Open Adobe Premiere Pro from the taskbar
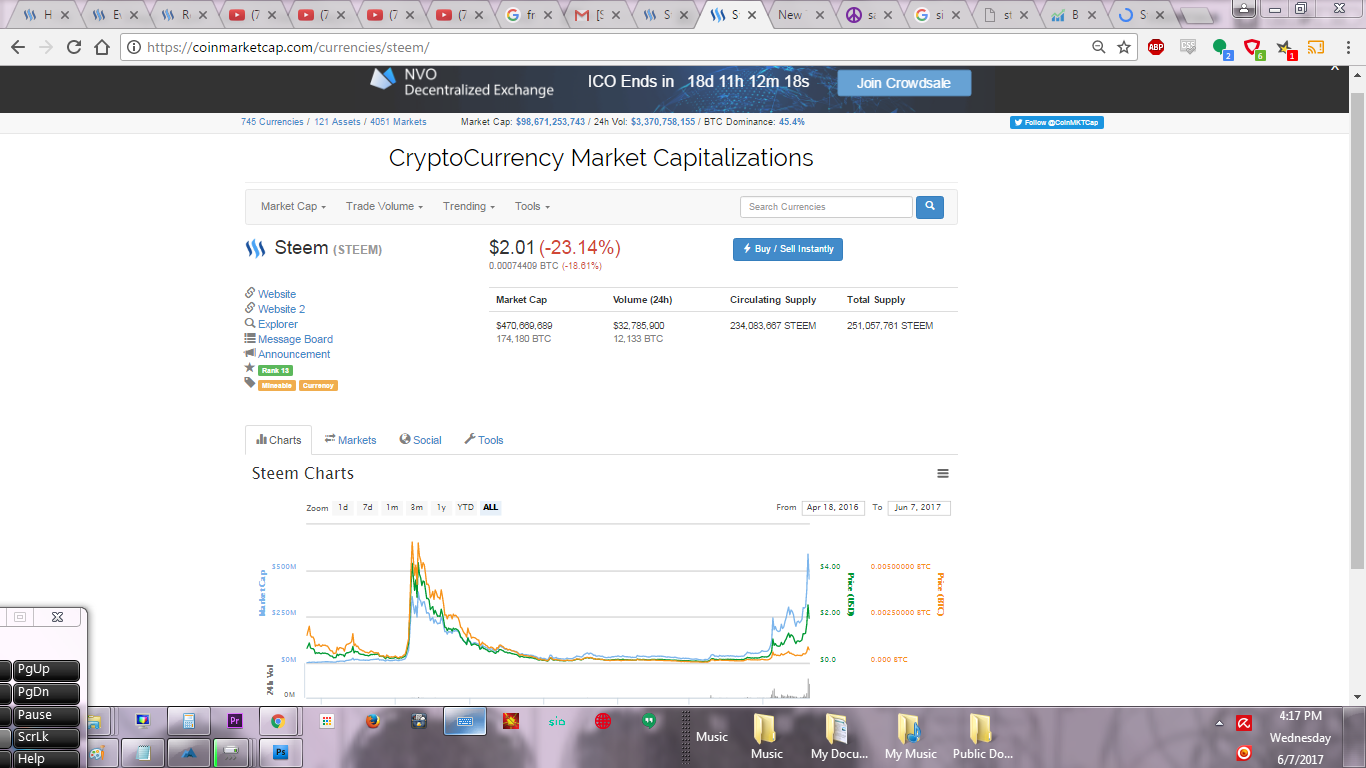 pyautogui.click(x=237, y=720)
